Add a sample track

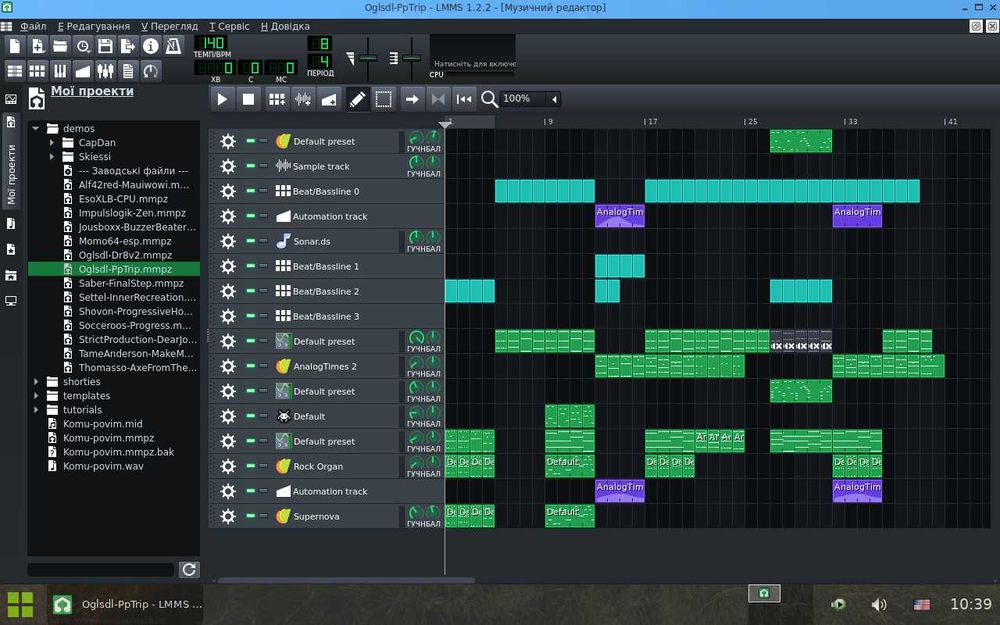303,99
